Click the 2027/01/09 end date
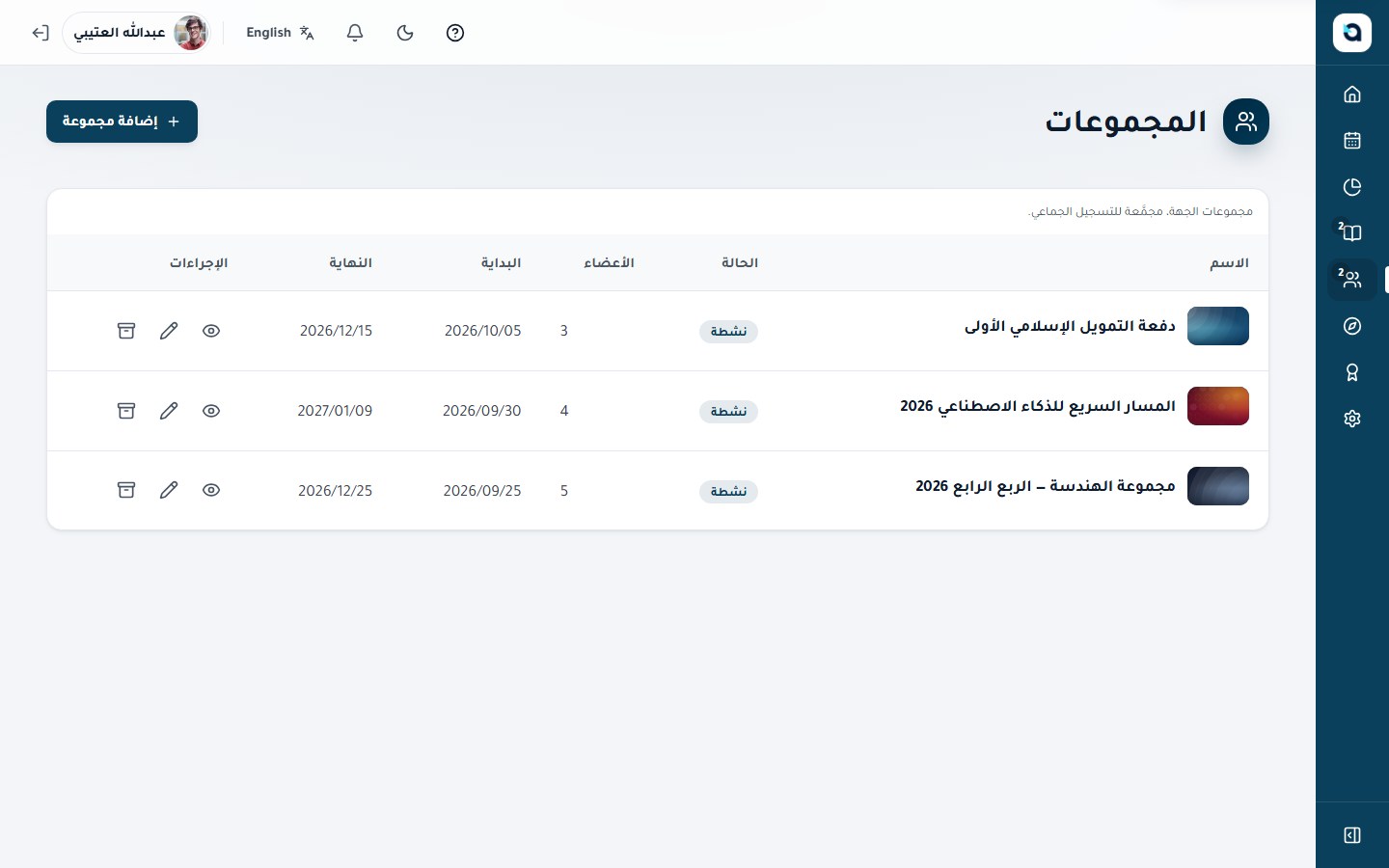Image resolution: width=1389 pixels, height=868 pixels. coord(335,411)
